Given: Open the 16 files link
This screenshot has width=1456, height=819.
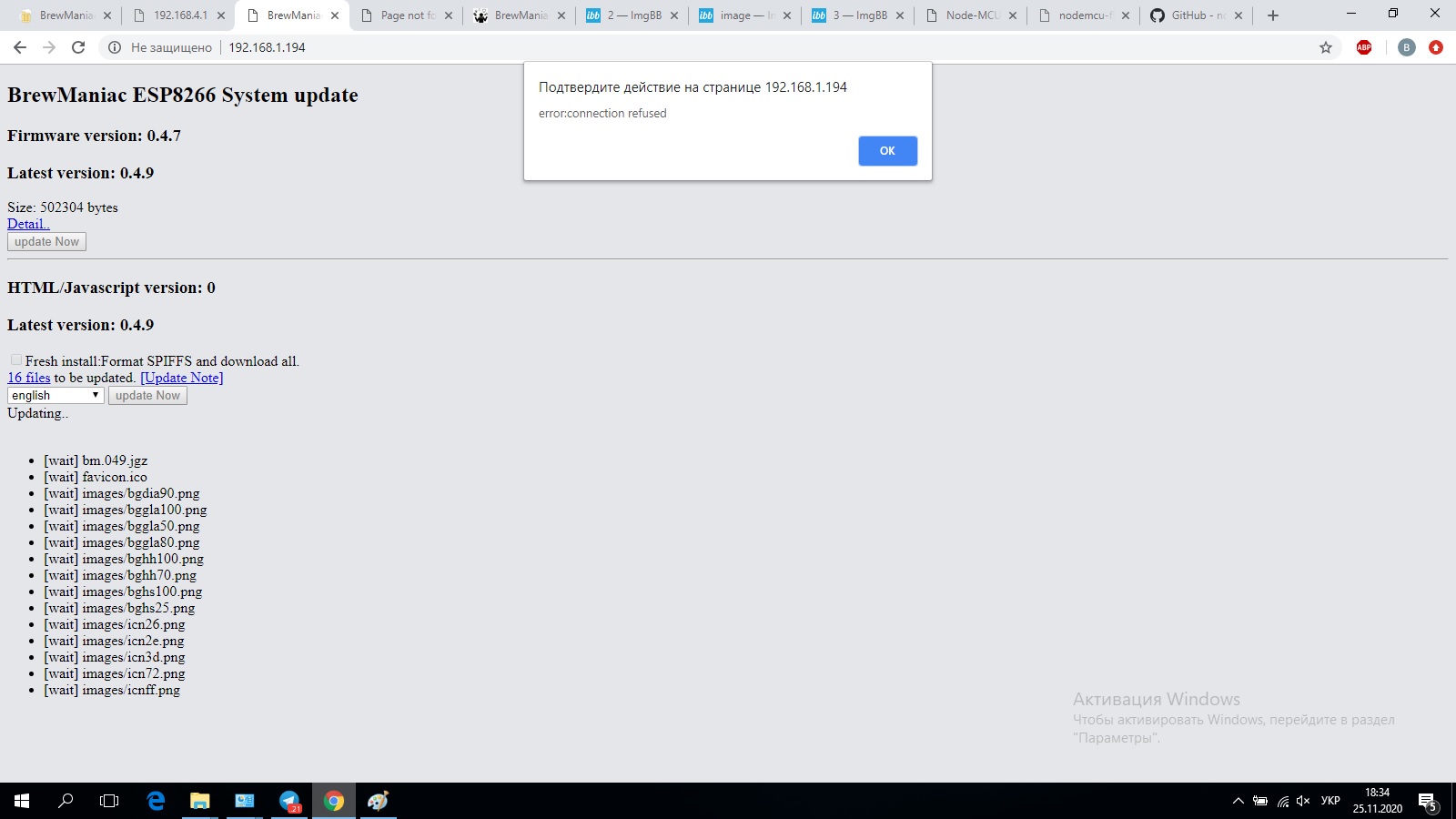Looking at the screenshot, I should tap(29, 378).
